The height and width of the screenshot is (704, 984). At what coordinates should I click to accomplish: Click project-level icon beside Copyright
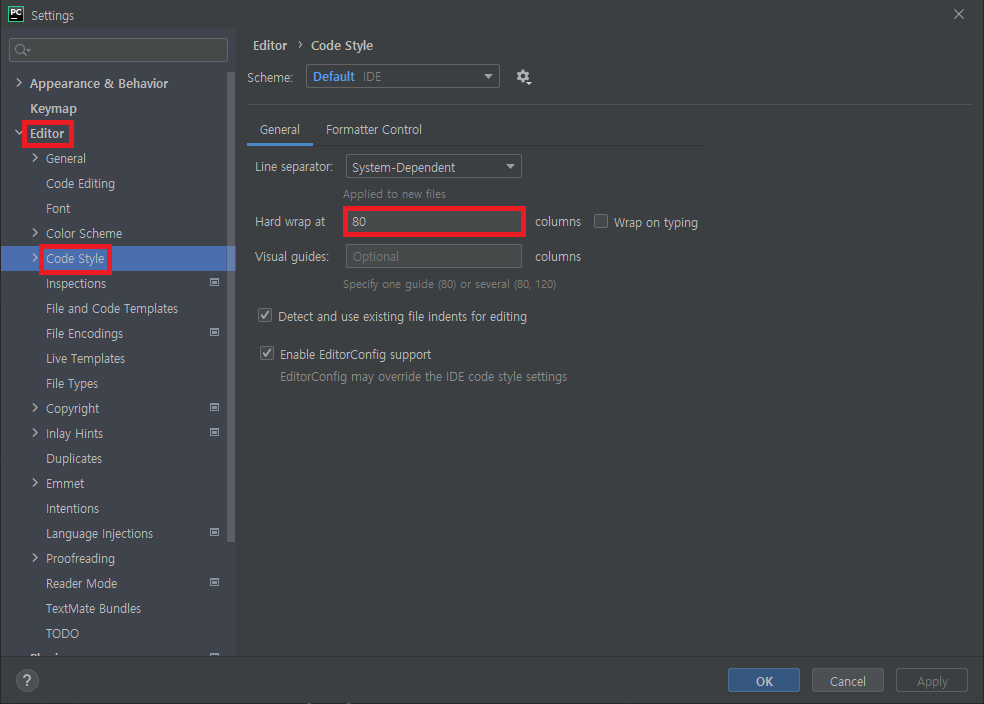tap(215, 408)
